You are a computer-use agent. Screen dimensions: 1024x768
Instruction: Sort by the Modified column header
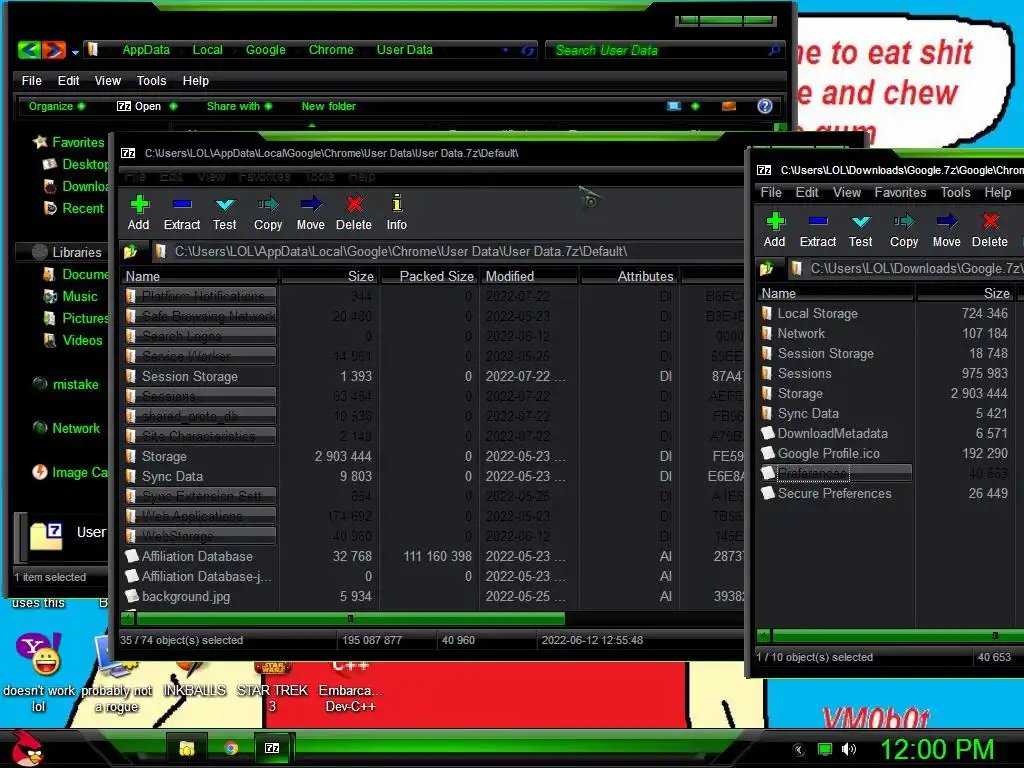(529, 276)
